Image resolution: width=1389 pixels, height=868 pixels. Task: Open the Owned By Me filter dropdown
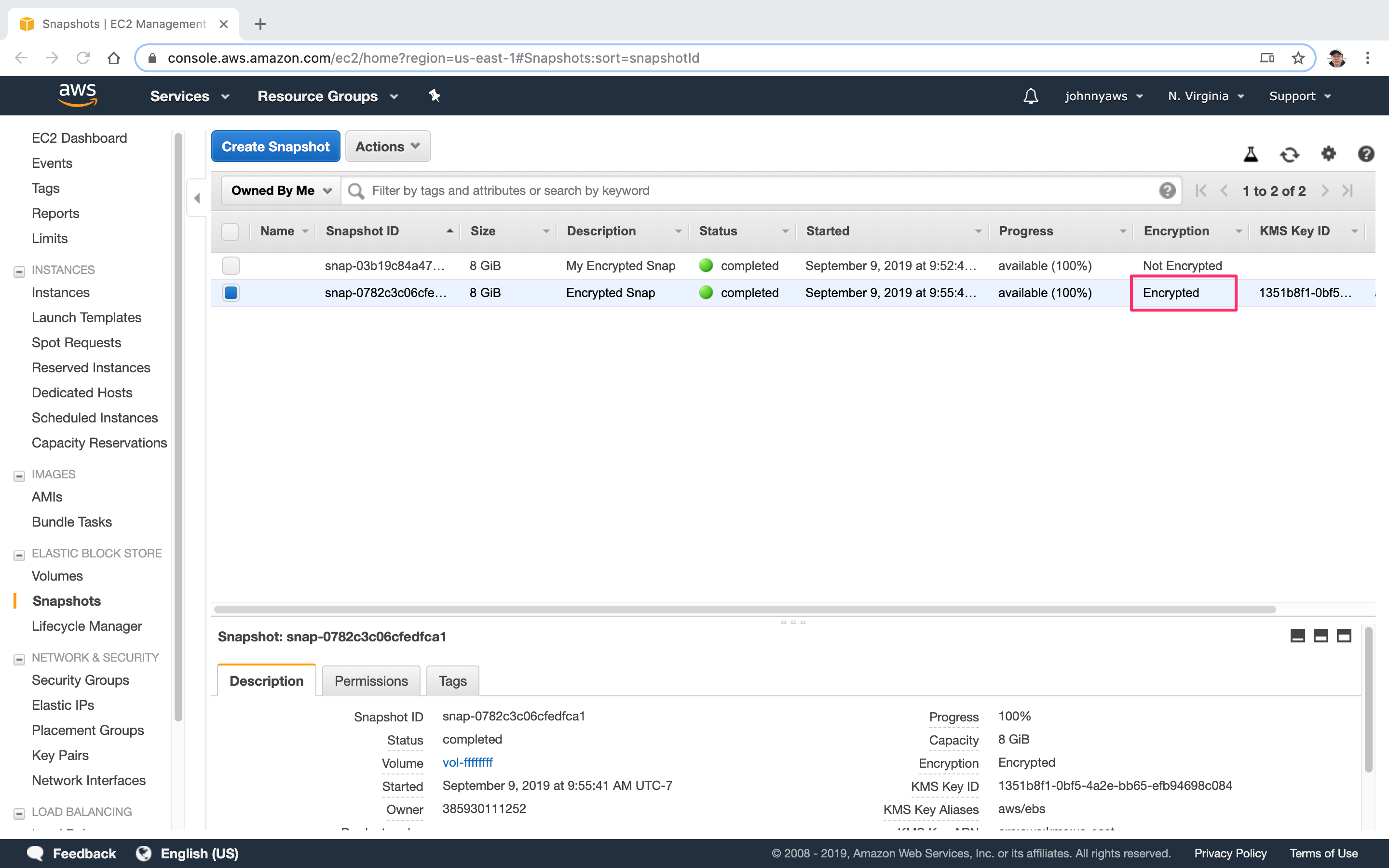(281, 190)
